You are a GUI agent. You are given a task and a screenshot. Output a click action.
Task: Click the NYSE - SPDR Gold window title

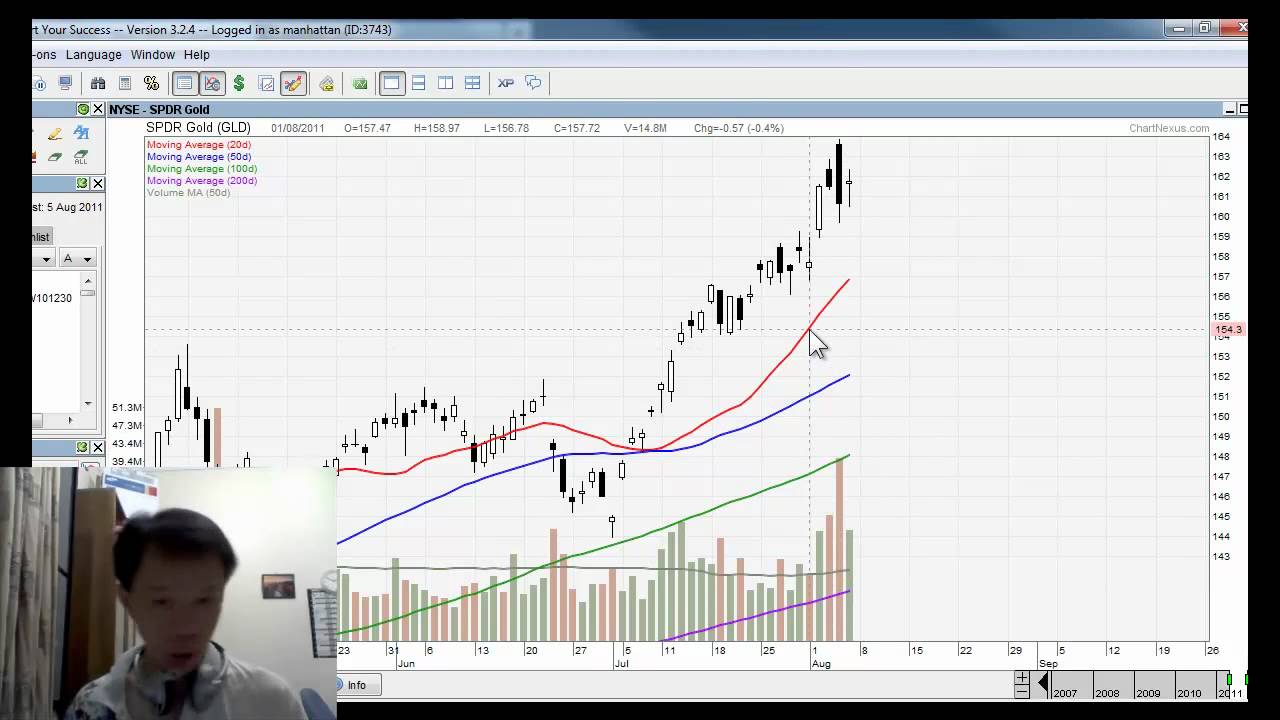pyautogui.click(x=159, y=109)
